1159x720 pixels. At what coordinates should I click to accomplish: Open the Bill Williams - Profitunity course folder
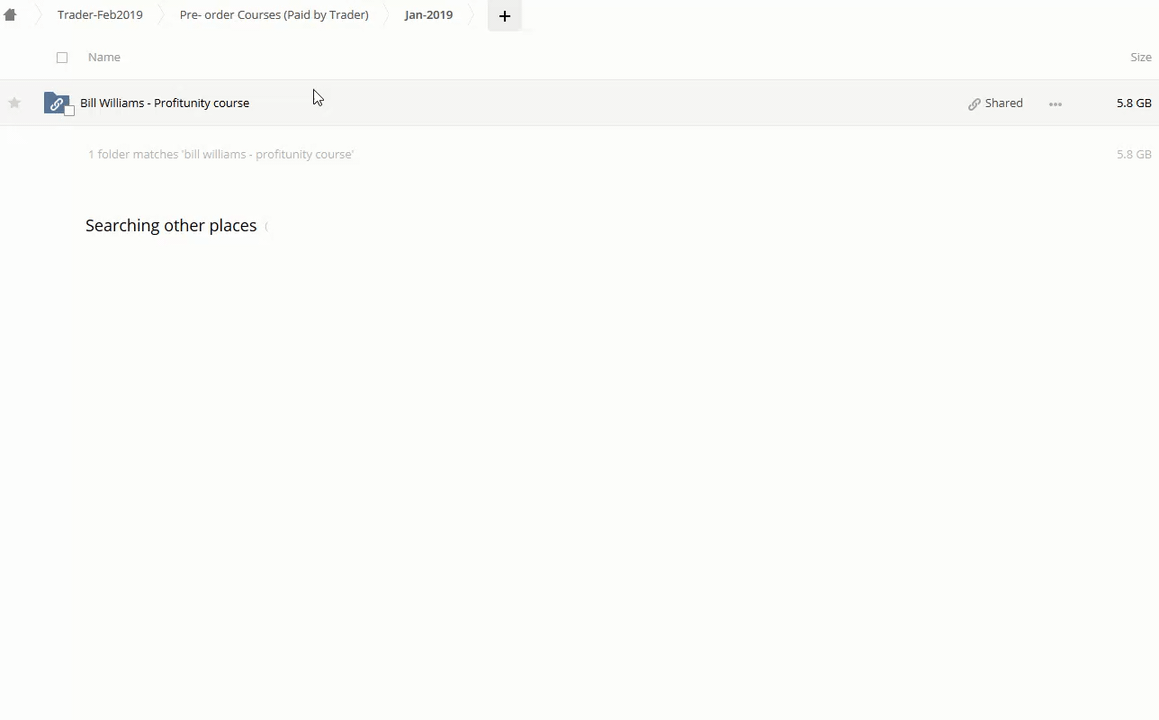165,103
